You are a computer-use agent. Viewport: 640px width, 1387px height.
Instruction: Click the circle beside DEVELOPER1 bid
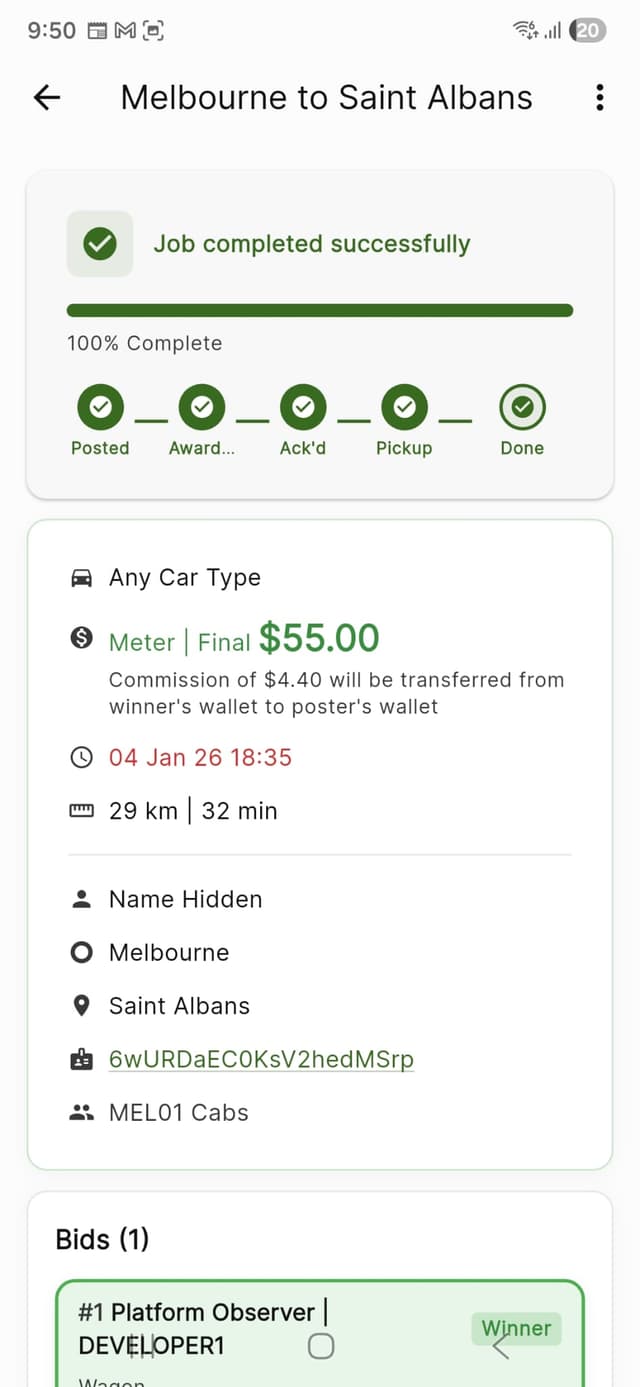(x=321, y=1346)
